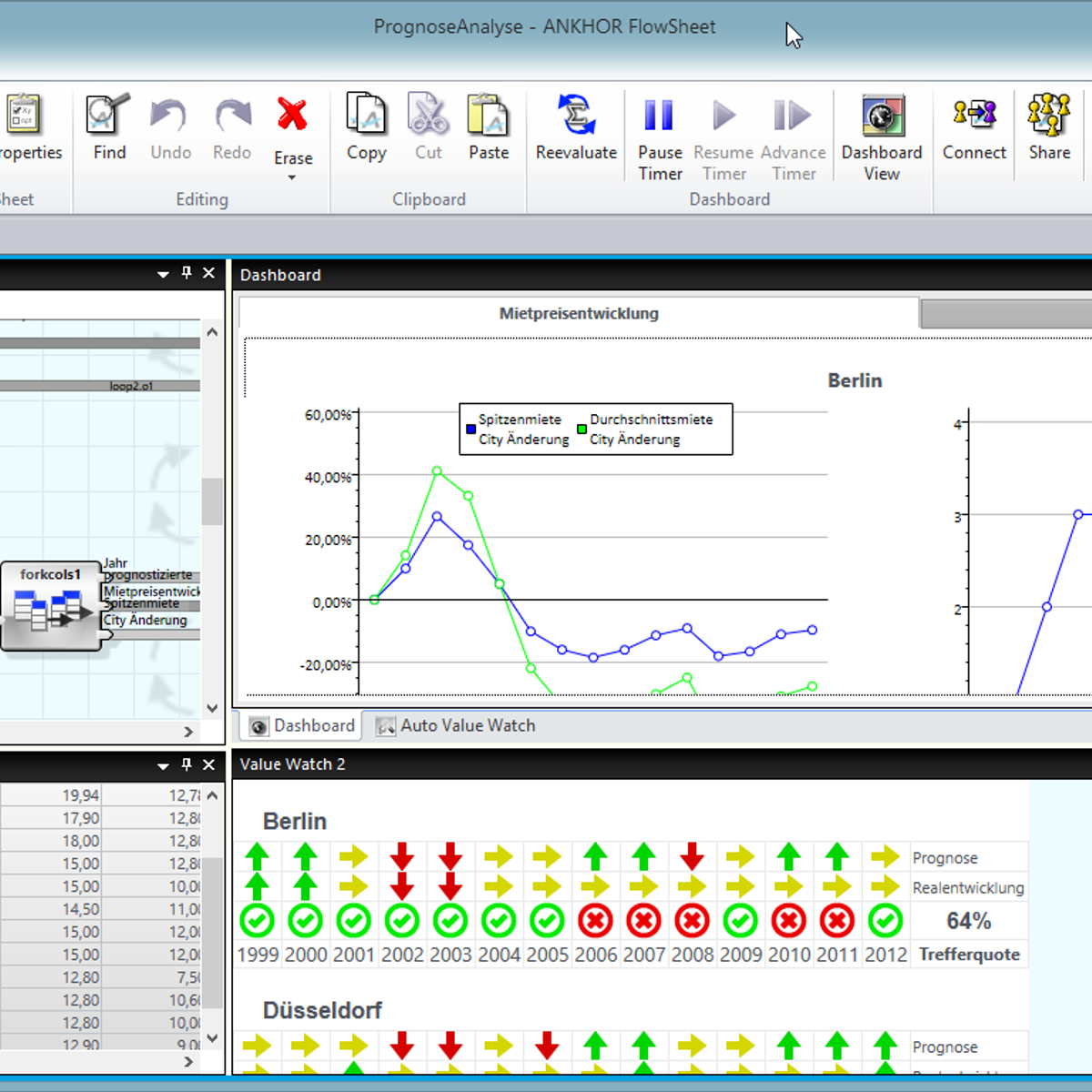
Task: Click the 64% Trefferquote value
Action: point(968,921)
